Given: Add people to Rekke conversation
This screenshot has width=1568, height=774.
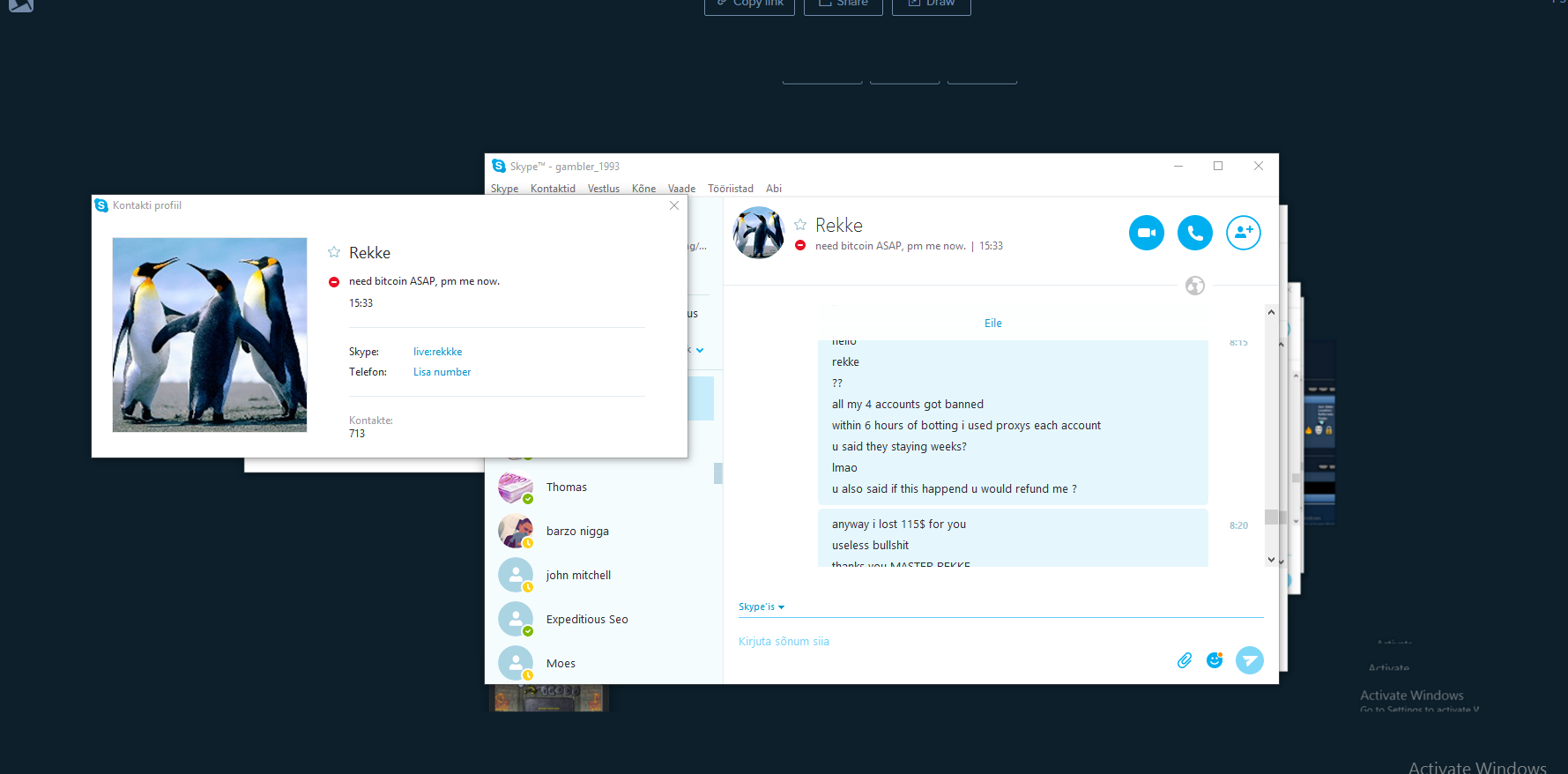Looking at the screenshot, I should [1243, 233].
